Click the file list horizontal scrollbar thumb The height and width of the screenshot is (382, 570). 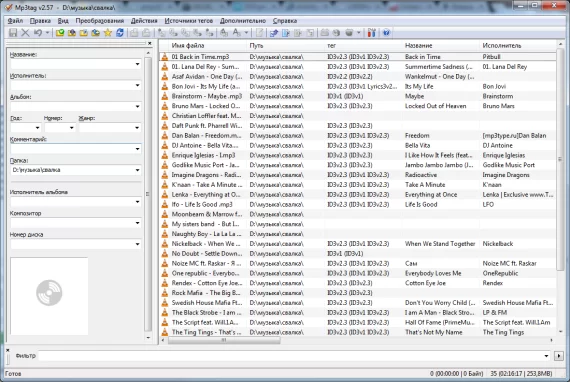pos(224,340)
